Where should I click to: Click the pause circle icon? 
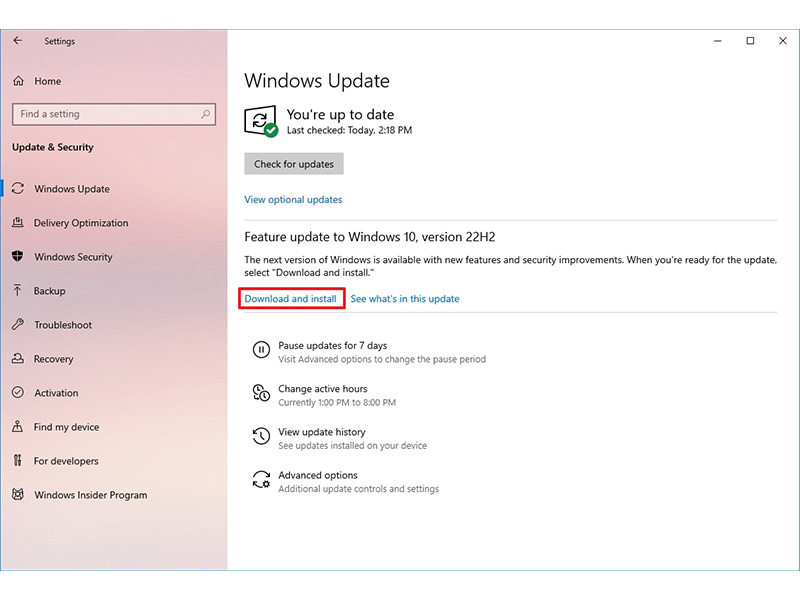coord(261,350)
